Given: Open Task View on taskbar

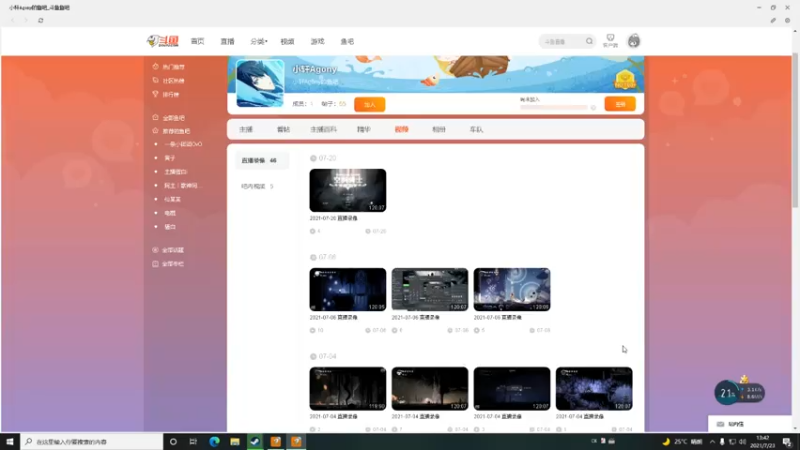Looking at the screenshot, I should click(x=193, y=441).
